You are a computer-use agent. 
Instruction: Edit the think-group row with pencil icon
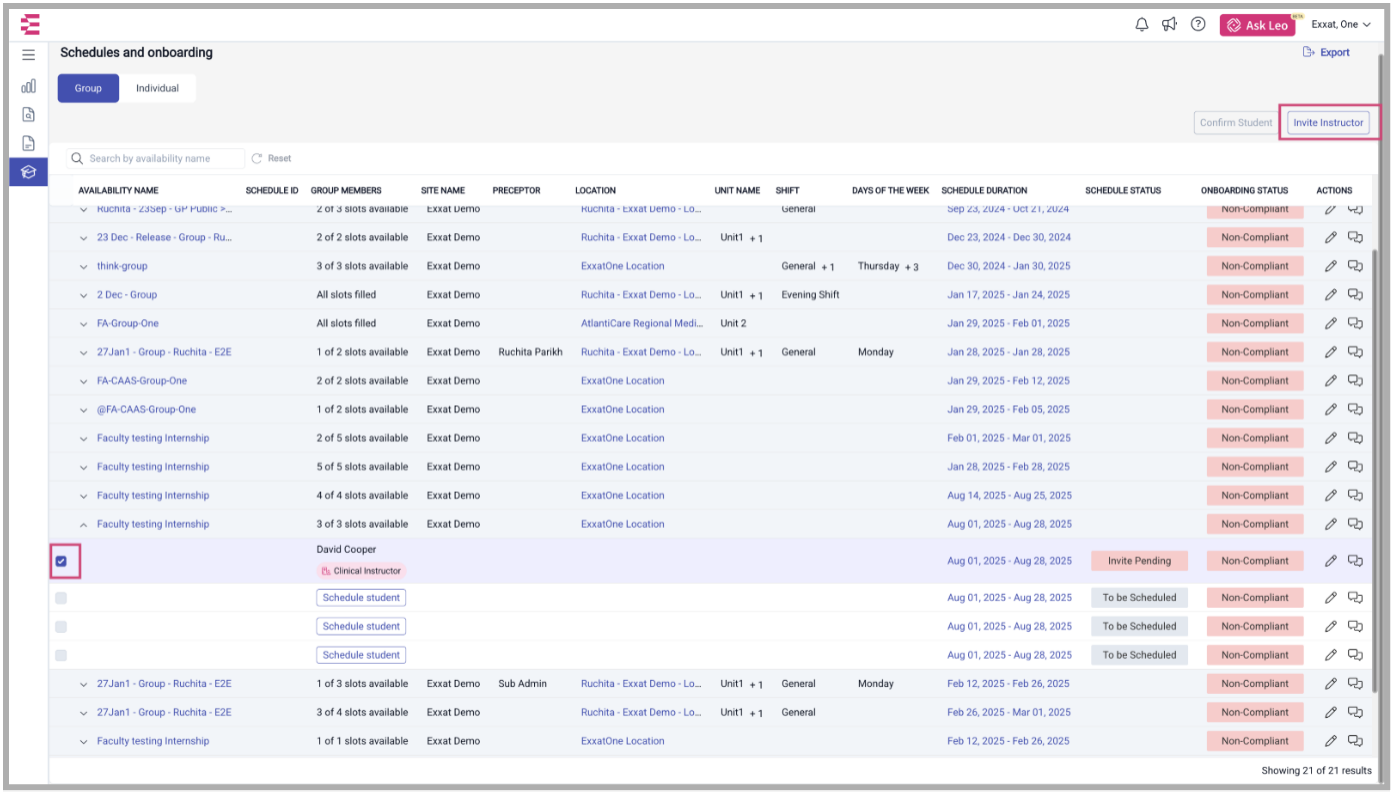[x=1330, y=266]
